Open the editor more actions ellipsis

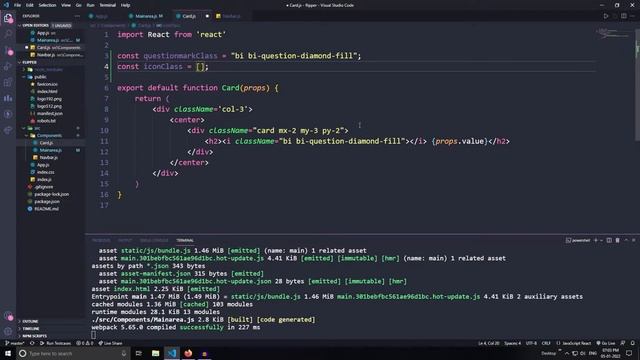[633, 16]
